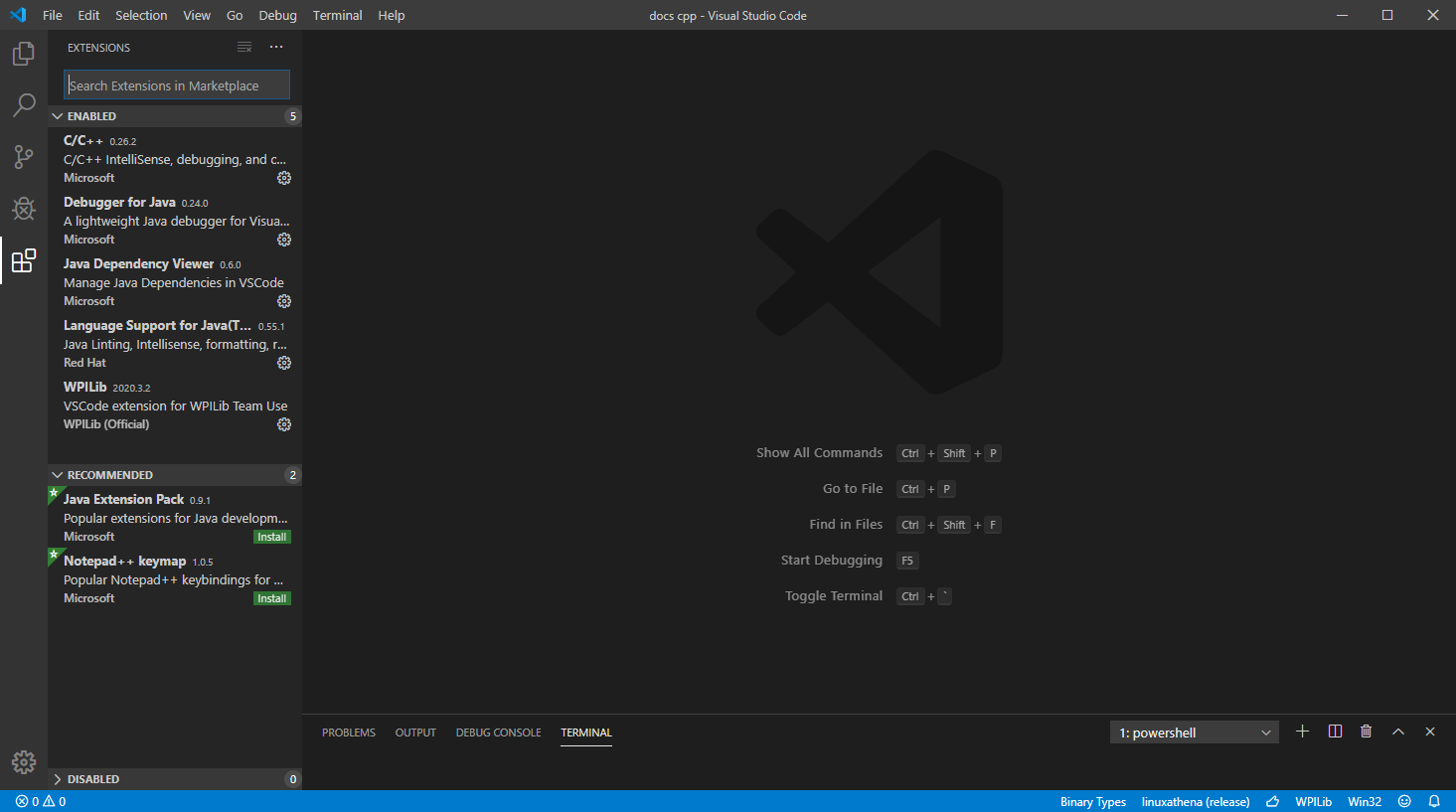
Task: Switch to the PROBLEMS tab
Action: pos(349,732)
